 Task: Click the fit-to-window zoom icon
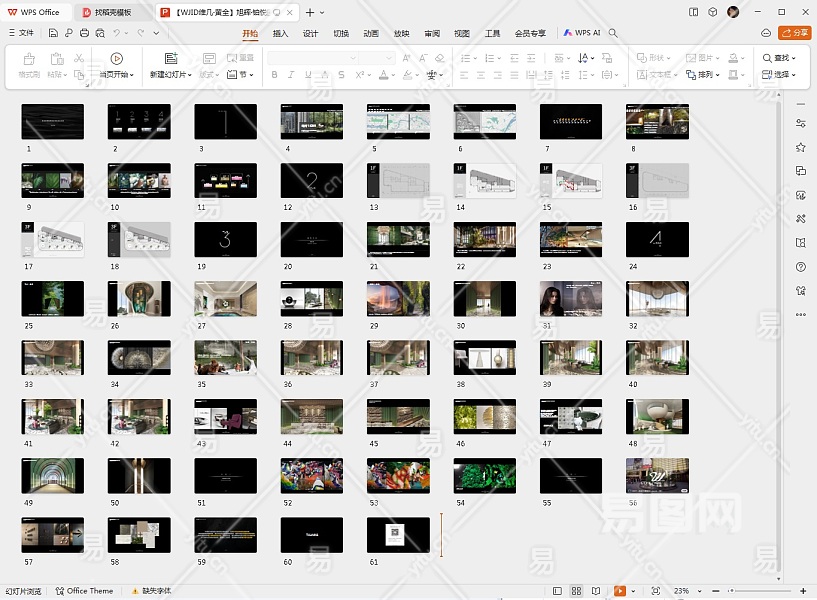(655, 591)
